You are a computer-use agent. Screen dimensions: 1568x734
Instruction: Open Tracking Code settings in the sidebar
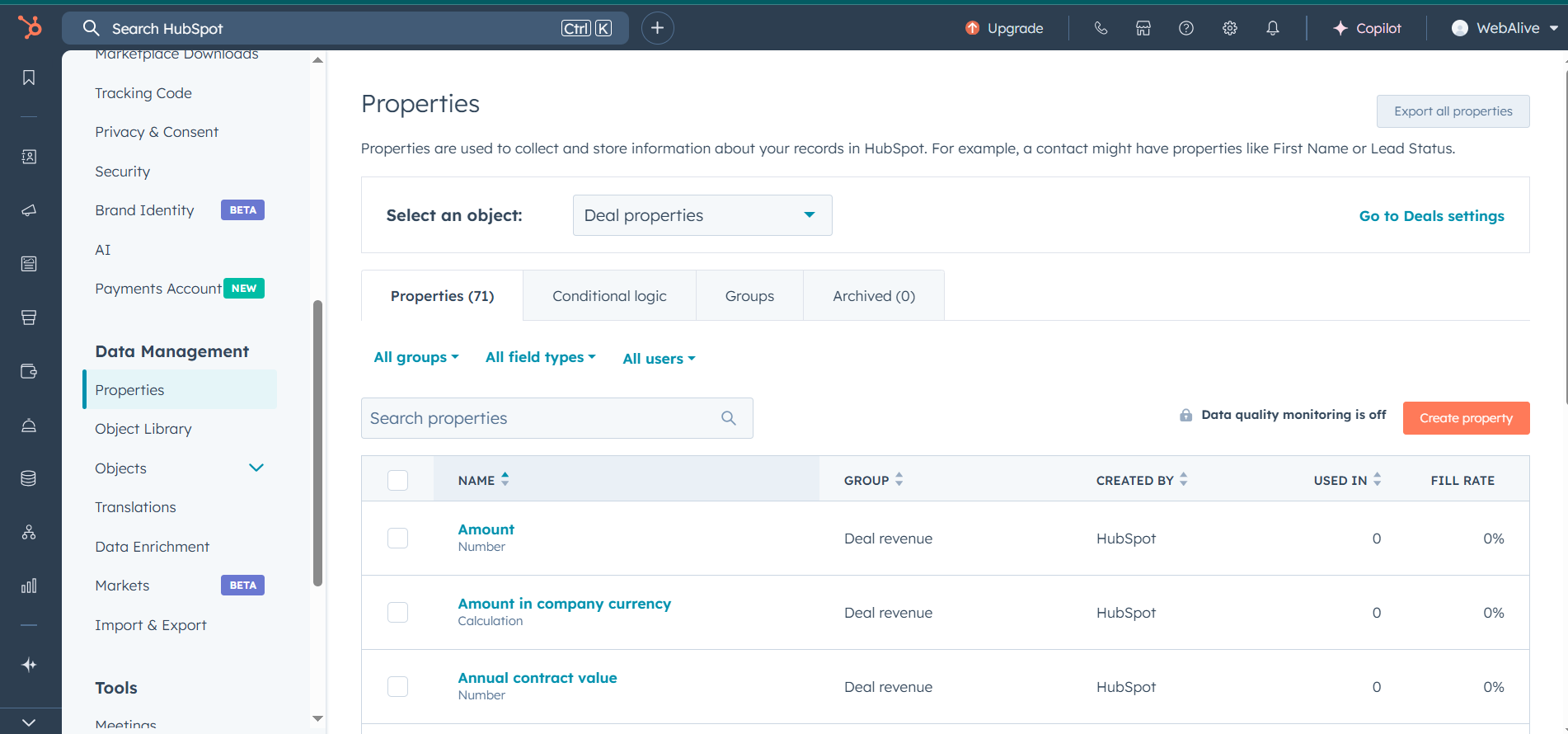(x=143, y=93)
